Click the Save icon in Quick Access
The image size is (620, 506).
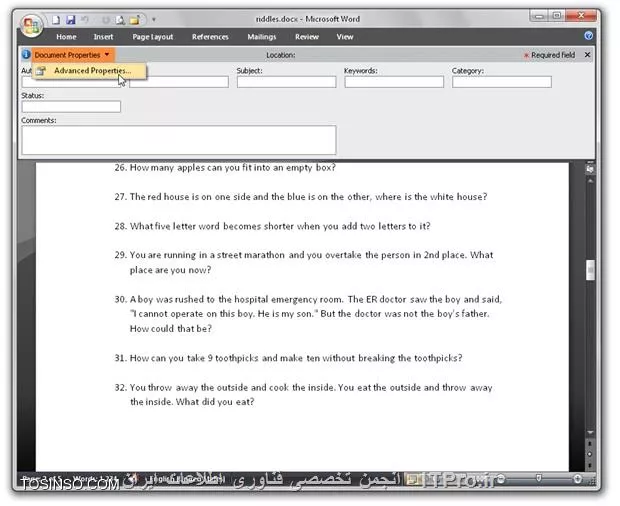(x=70, y=19)
